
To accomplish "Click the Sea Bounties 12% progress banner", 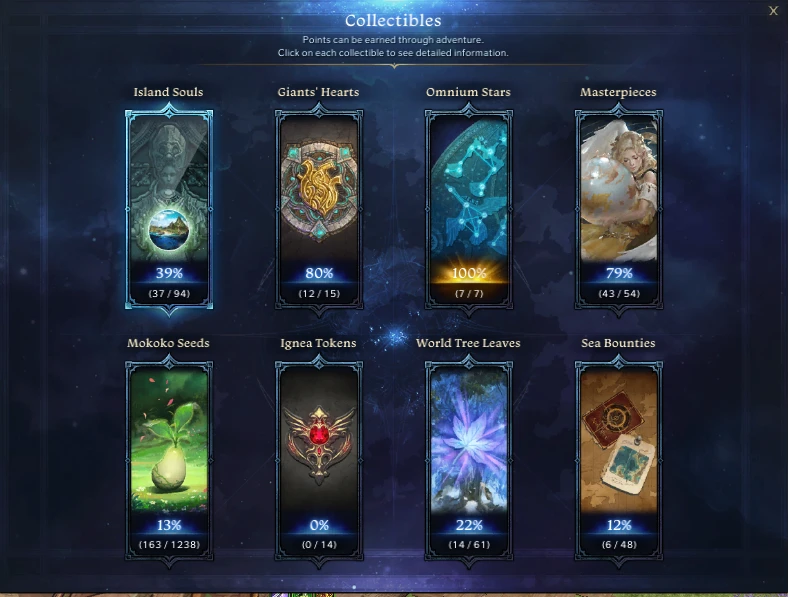I will [x=619, y=525].
